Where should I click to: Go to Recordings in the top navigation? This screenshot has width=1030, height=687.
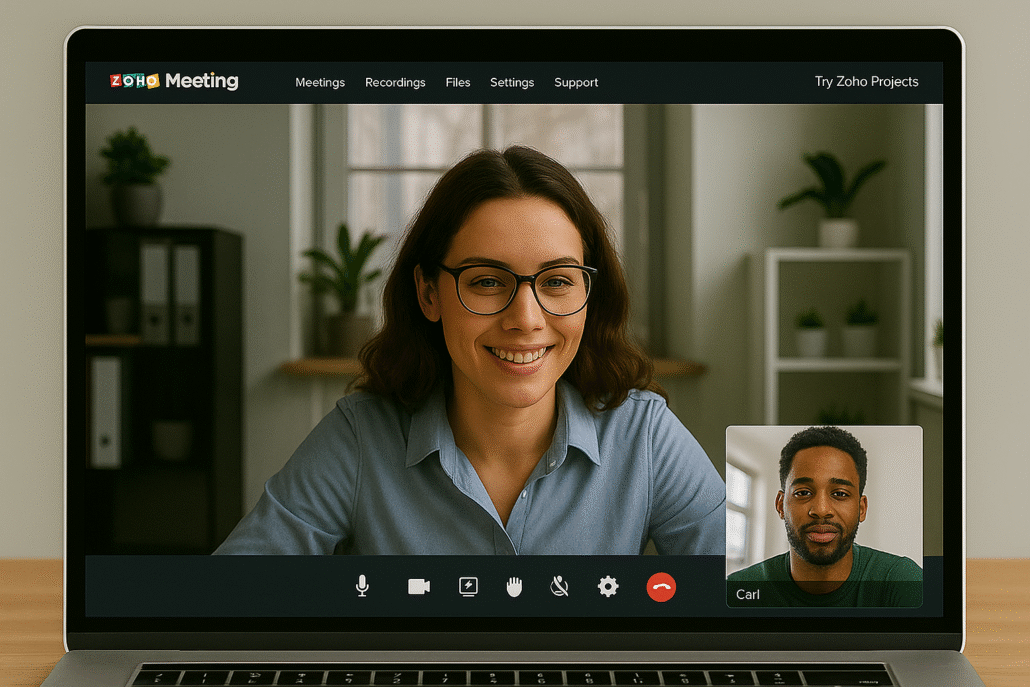click(x=395, y=82)
